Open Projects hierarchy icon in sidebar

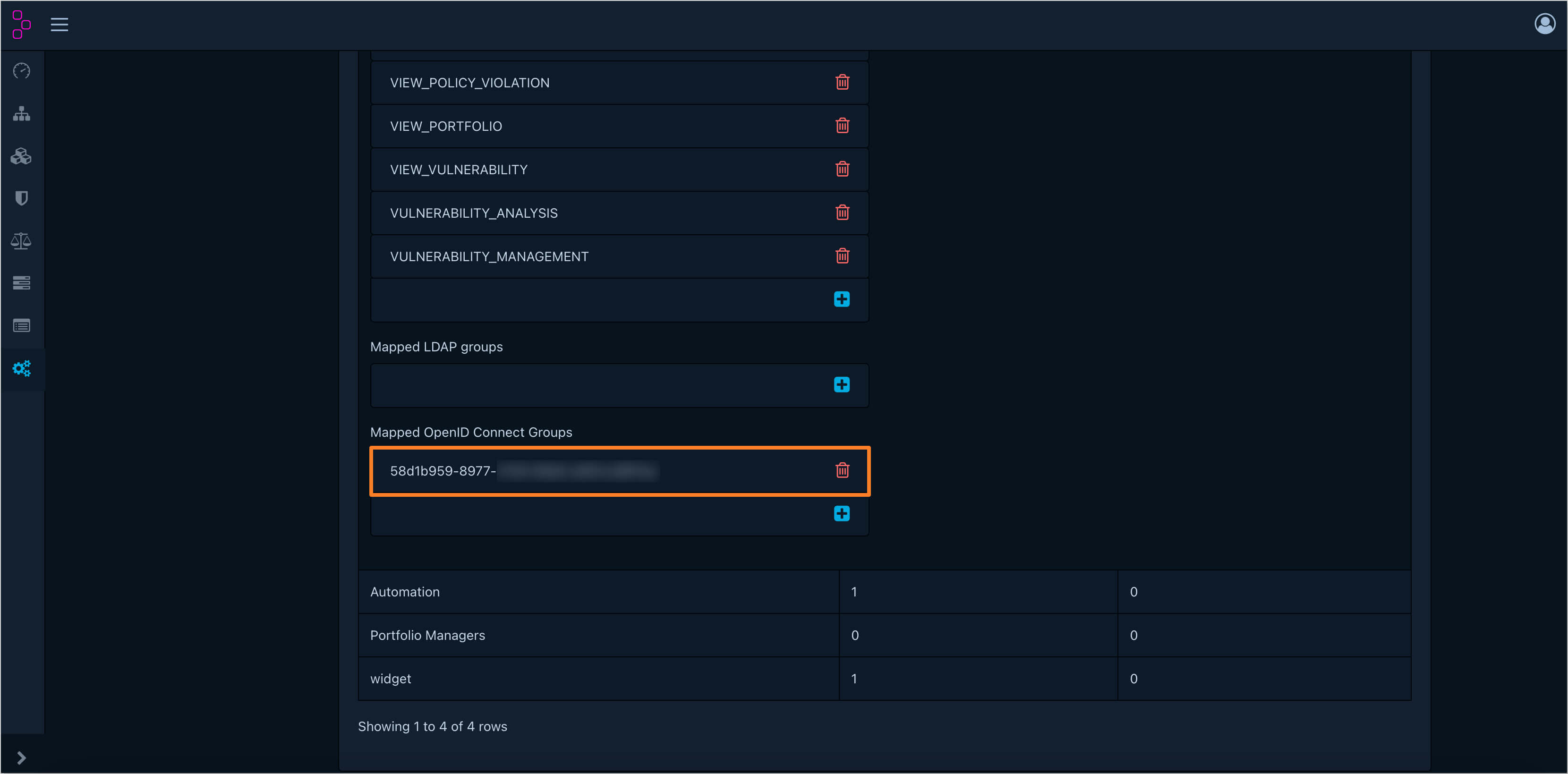tap(22, 114)
